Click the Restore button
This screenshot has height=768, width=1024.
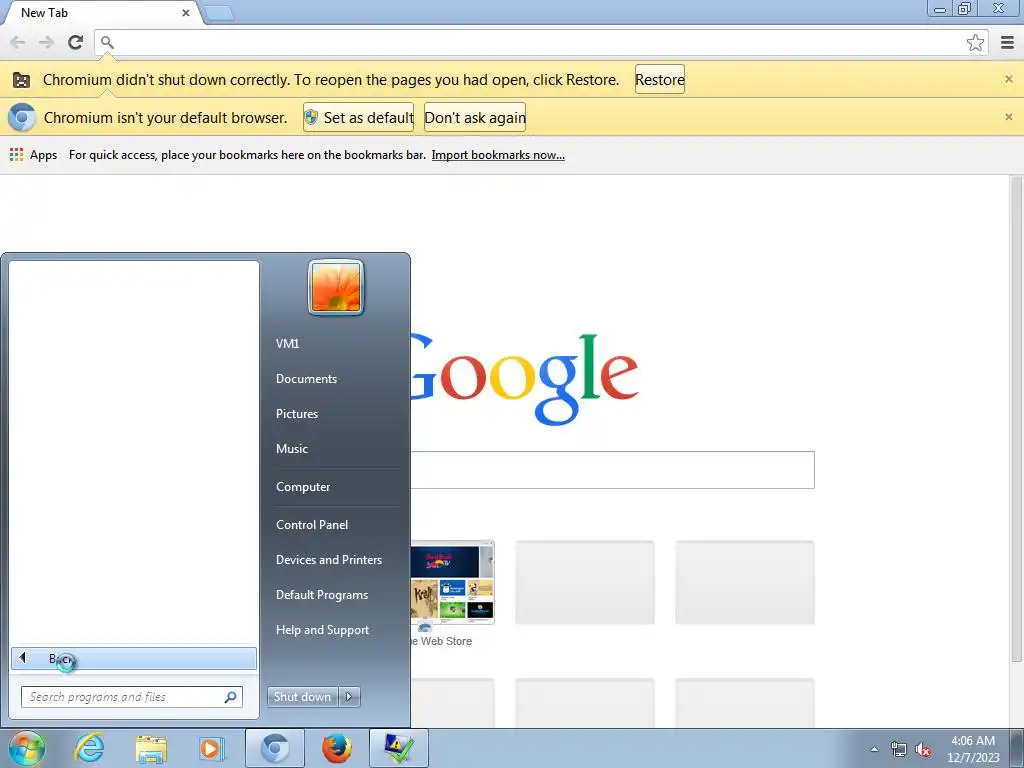(x=660, y=79)
